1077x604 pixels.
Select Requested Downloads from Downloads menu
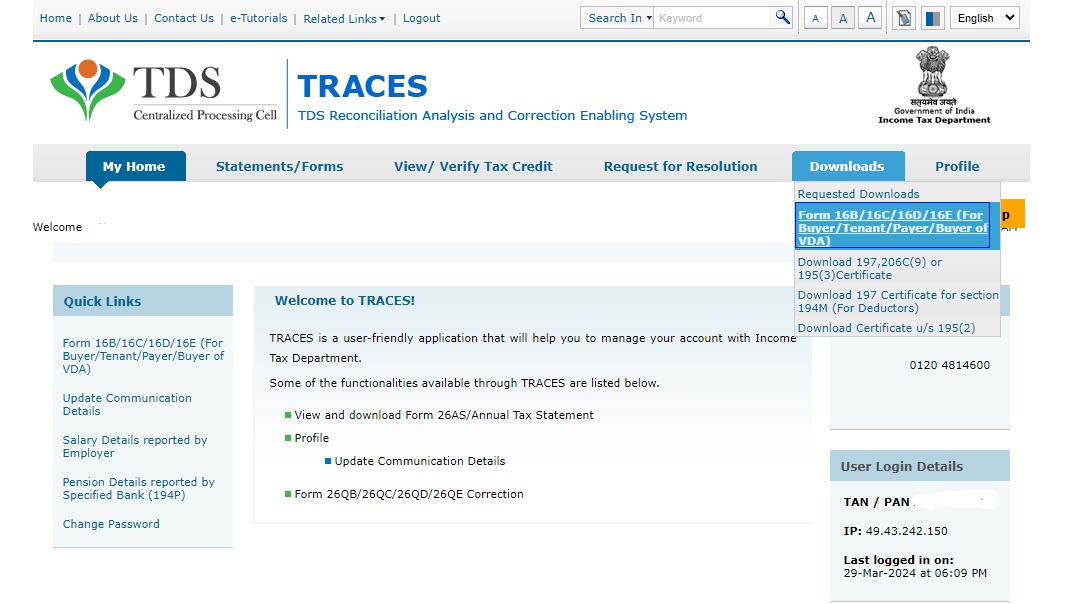click(858, 194)
